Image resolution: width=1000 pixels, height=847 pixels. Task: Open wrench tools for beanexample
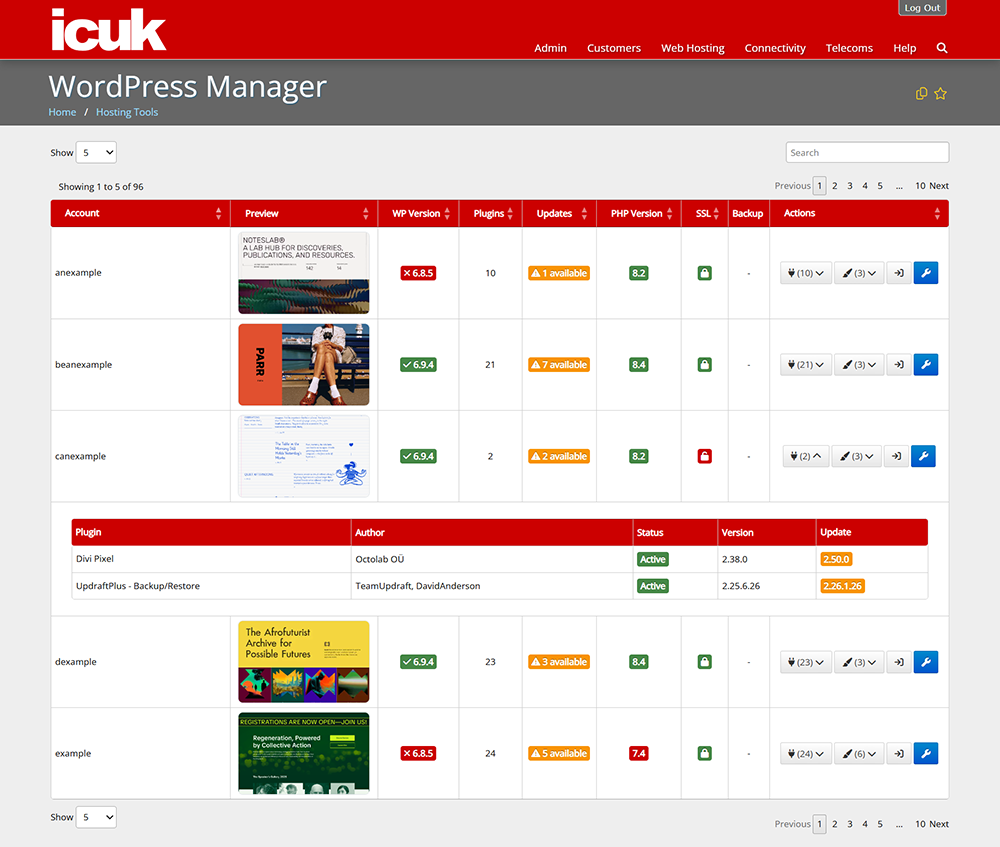(926, 365)
